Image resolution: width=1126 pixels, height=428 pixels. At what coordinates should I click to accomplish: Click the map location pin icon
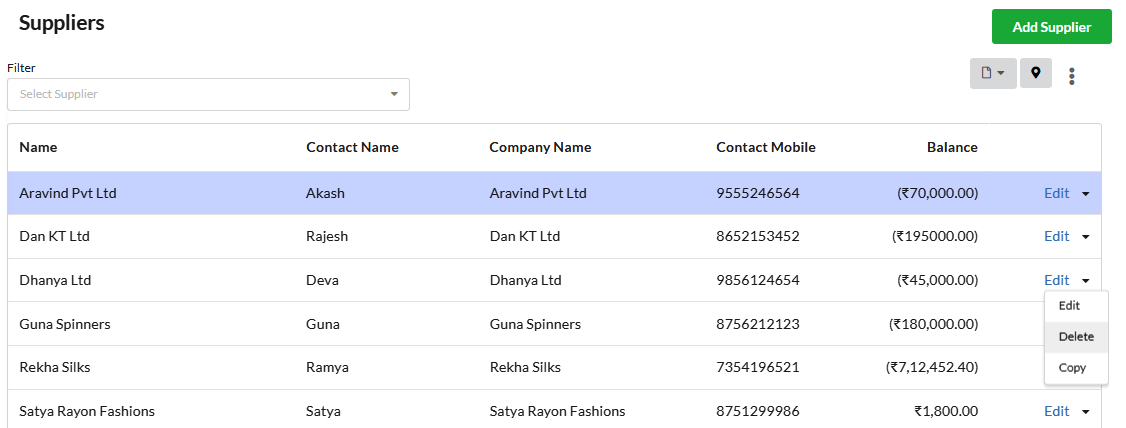click(1036, 73)
